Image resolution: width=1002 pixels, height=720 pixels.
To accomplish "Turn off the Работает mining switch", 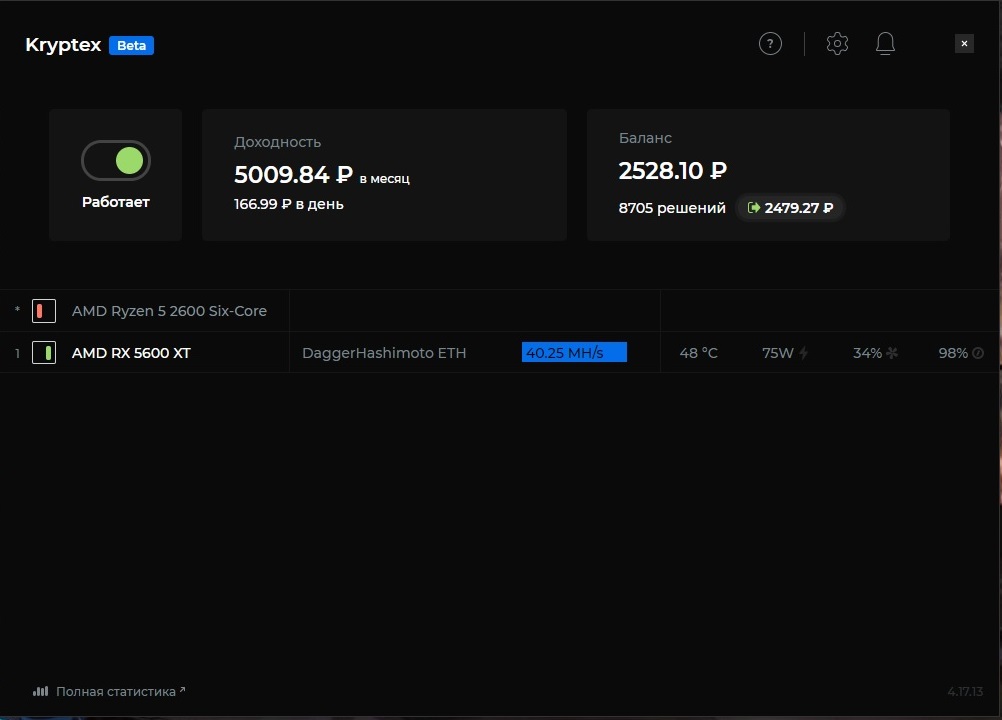I will pos(116,160).
